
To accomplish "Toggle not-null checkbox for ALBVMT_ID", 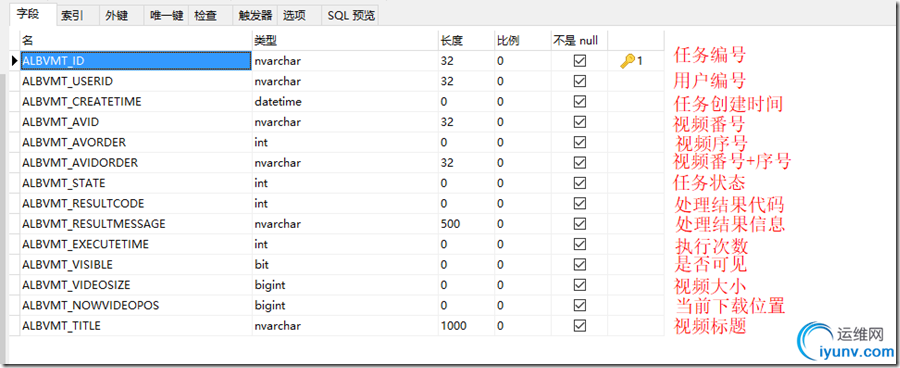I will point(580,61).
